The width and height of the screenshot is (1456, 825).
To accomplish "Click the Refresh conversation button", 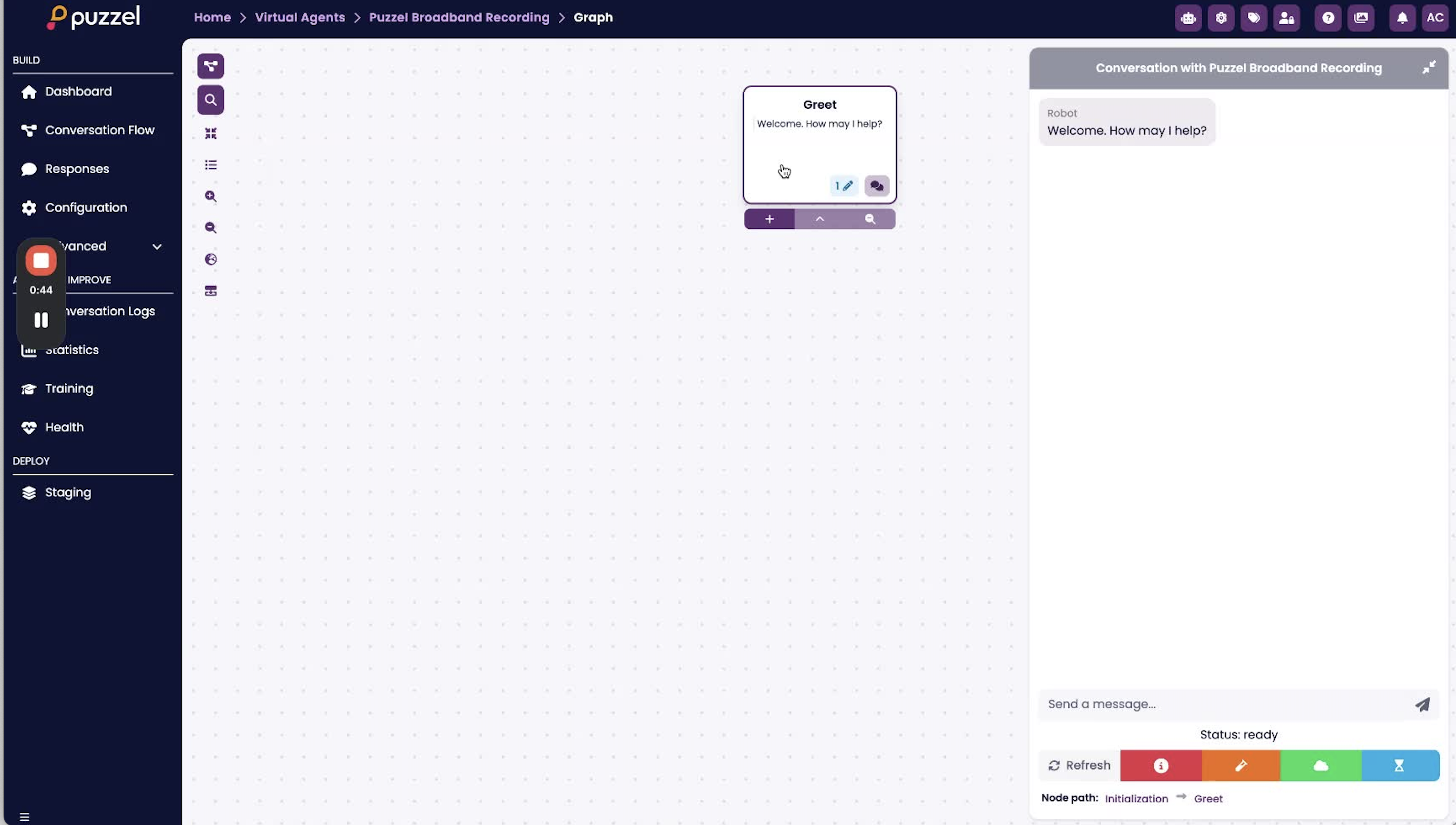I will point(1079,765).
